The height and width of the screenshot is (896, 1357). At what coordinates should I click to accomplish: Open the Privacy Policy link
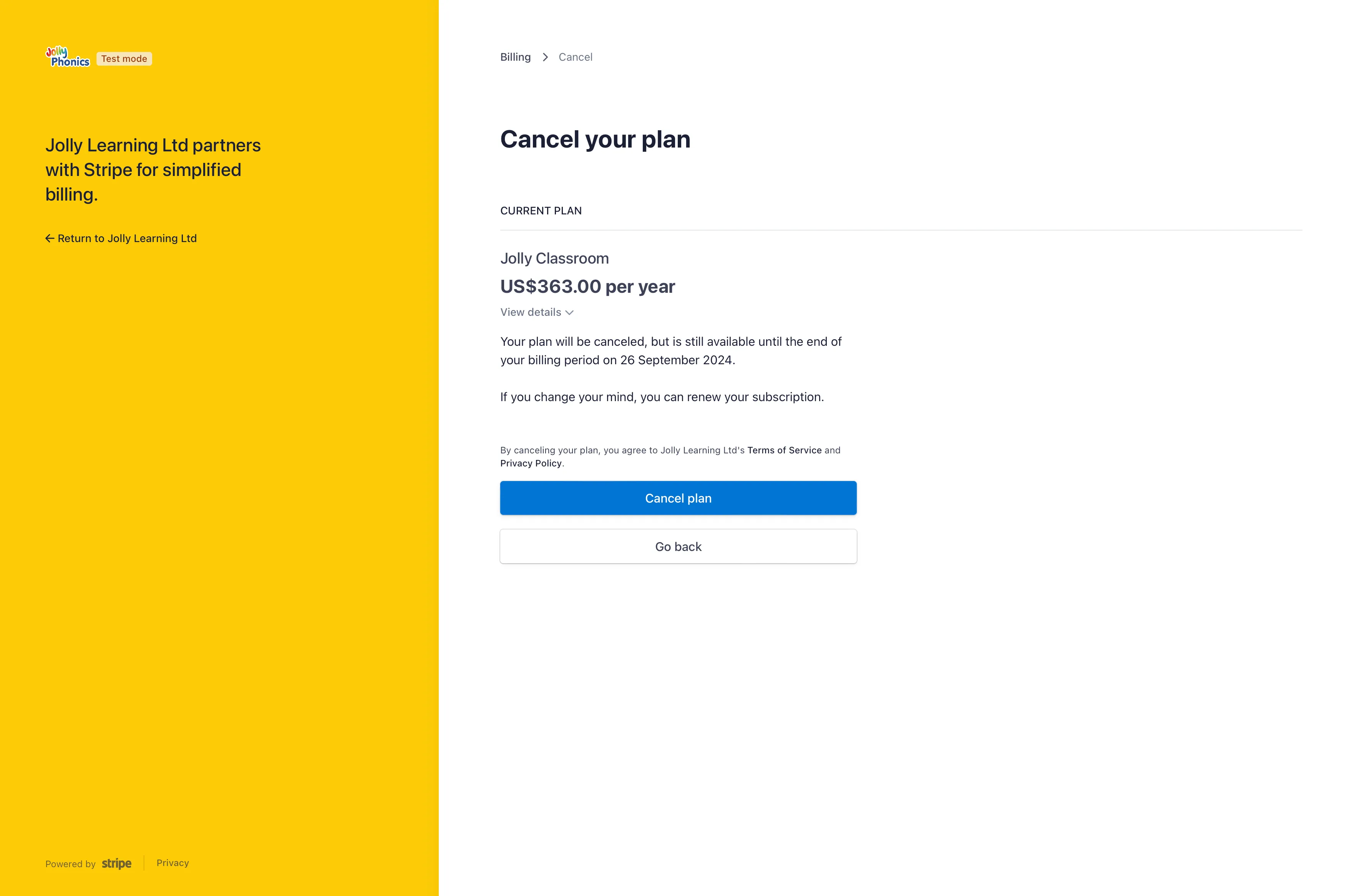click(530, 463)
